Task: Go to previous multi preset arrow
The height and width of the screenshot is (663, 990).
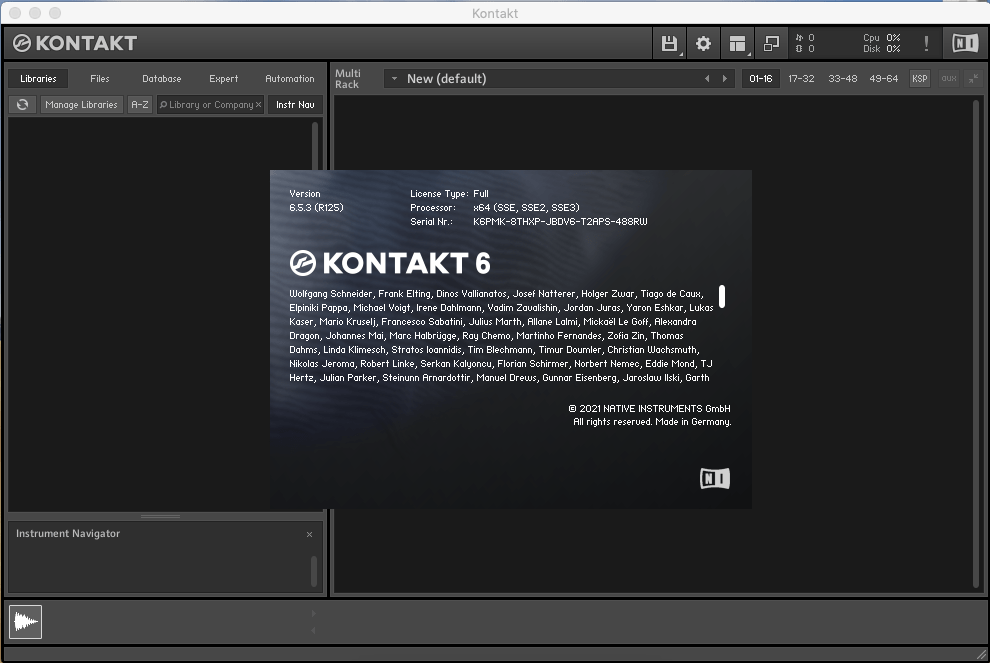Action: click(x=707, y=79)
